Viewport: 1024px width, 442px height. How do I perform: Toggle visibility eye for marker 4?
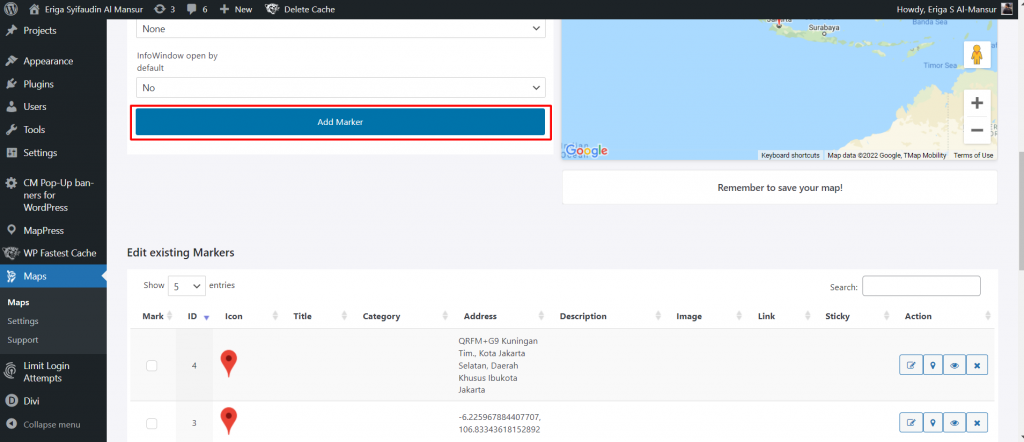click(954, 366)
